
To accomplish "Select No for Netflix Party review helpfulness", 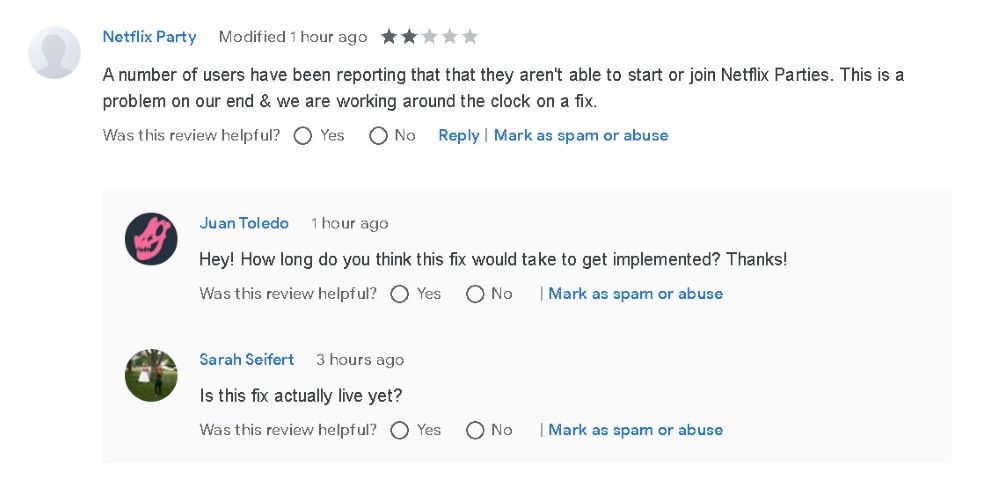I will point(378,136).
